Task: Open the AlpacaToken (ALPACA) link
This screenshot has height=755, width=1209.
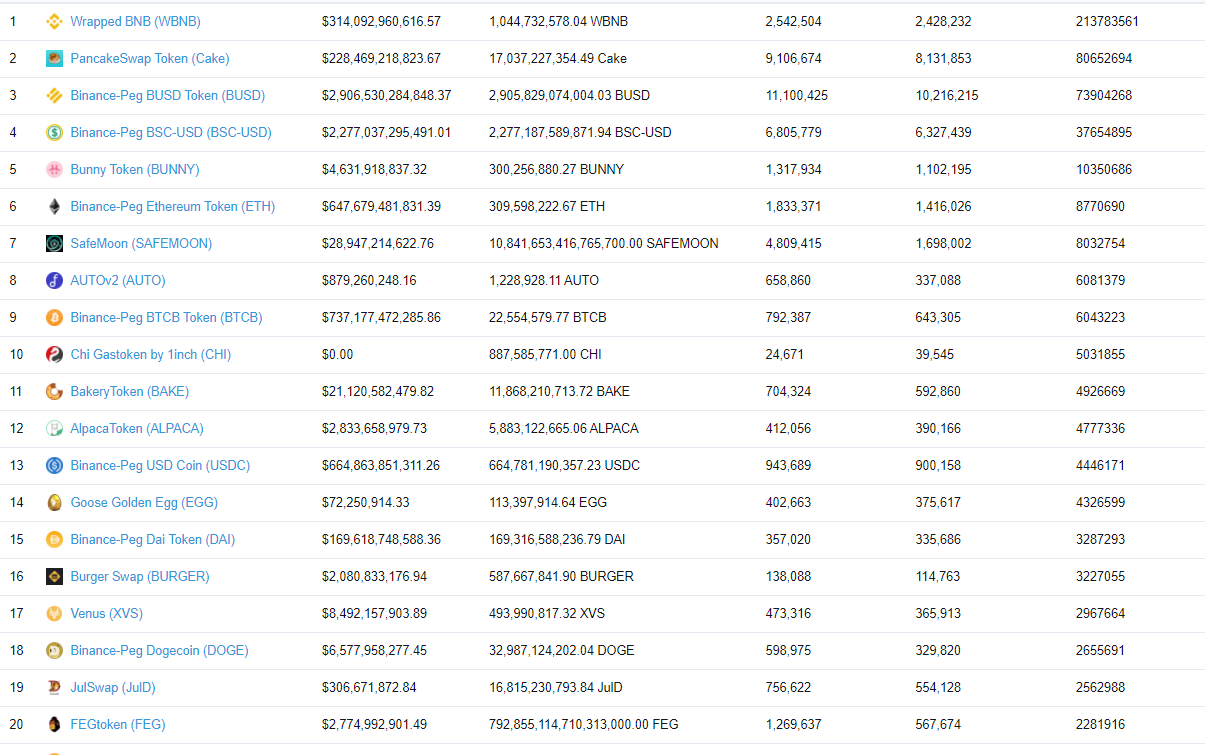Action: 137,428
